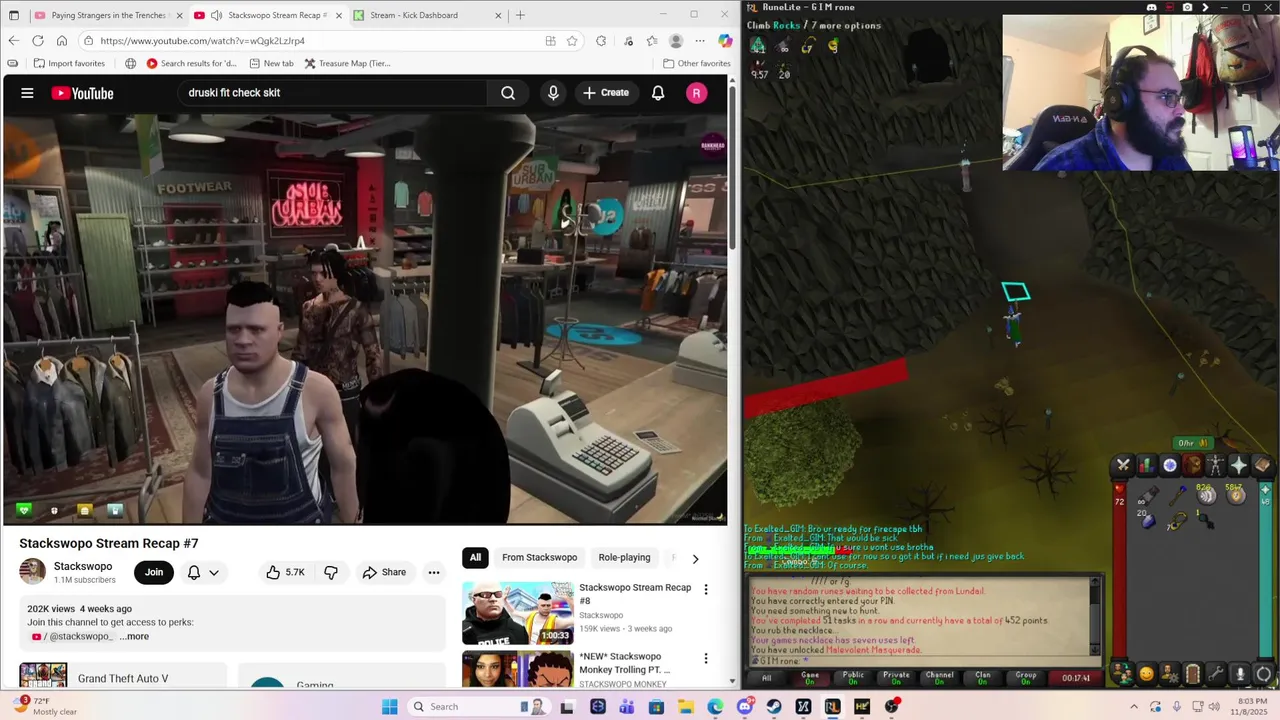
Task: Click the Join channel button
Action: pos(154,572)
